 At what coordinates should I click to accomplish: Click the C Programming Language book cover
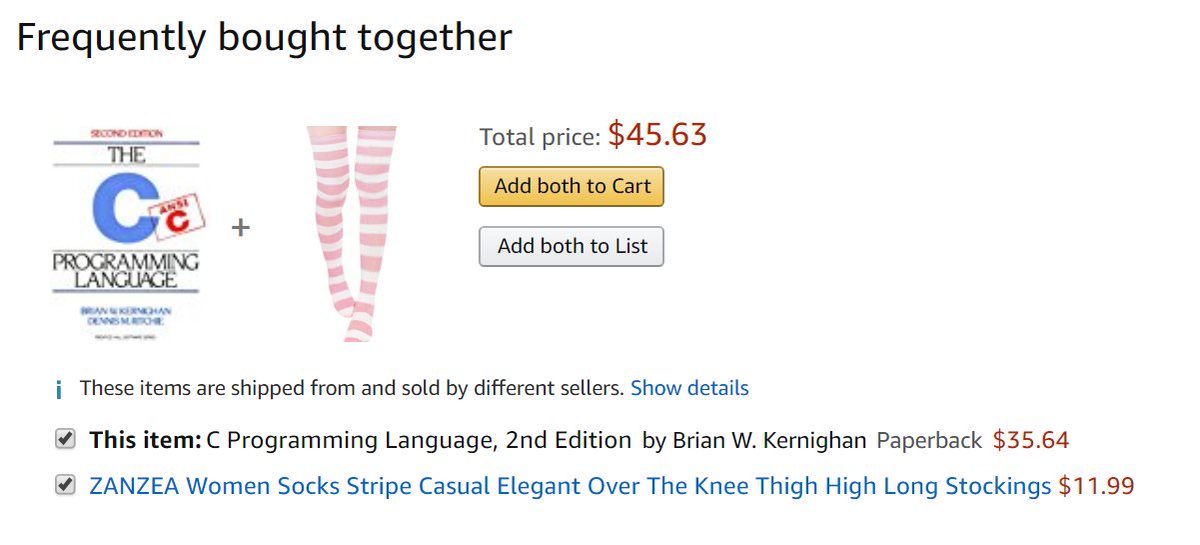(126, 229)
